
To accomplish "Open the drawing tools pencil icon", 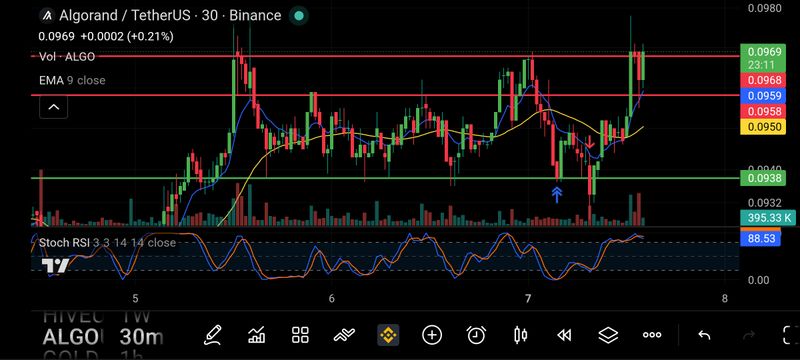I will pyautogui.click(x=212, y=335).
